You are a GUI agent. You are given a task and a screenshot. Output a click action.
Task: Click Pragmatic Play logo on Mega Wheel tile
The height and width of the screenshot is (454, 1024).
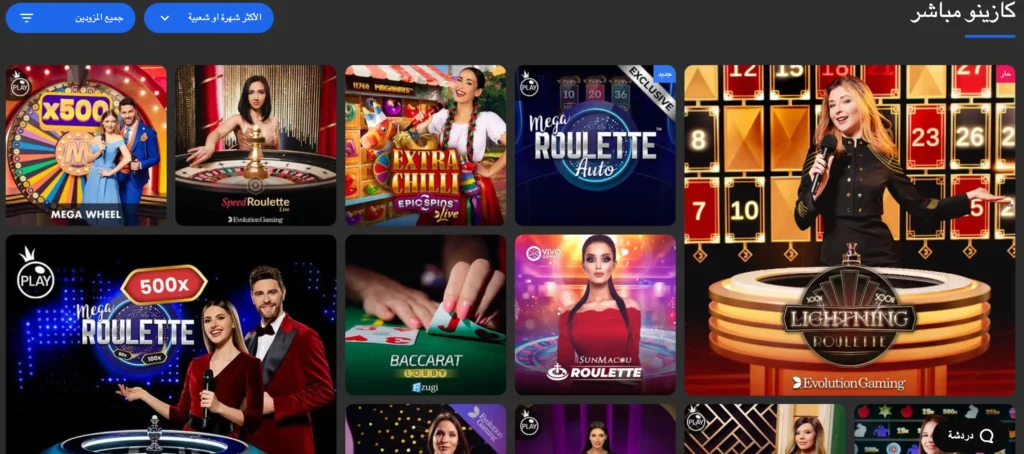20,83
